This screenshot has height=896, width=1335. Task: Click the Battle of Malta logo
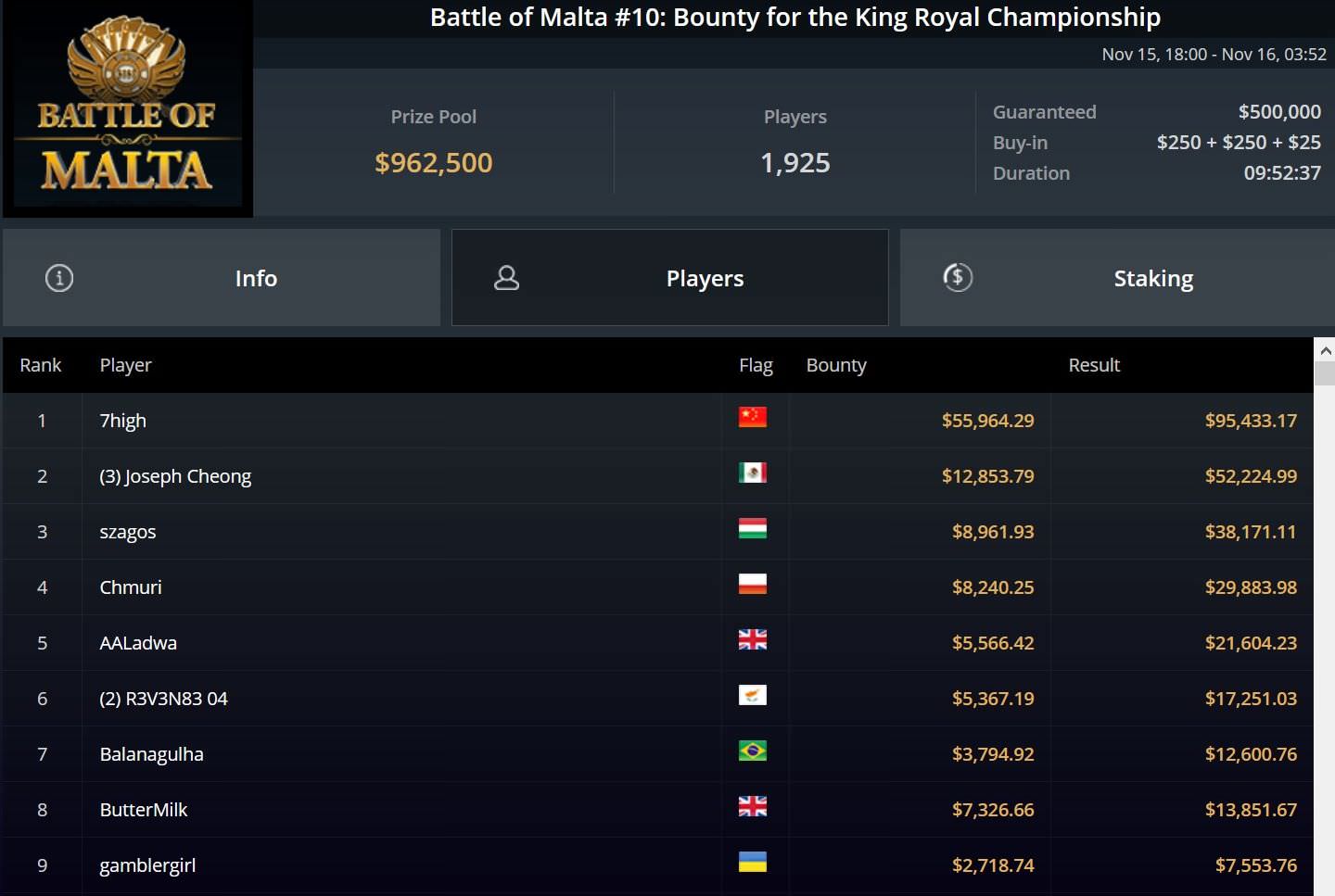[127, 109]
